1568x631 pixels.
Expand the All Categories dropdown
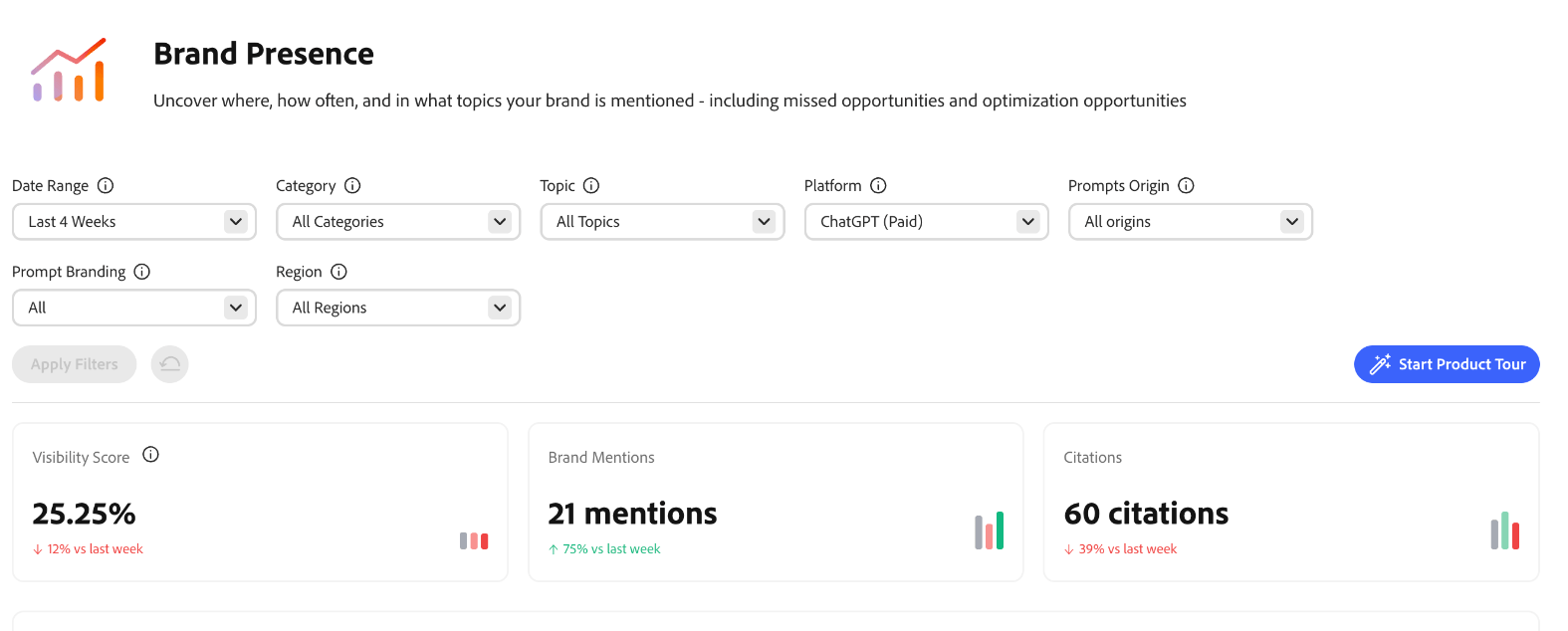[x=398, y=222]
